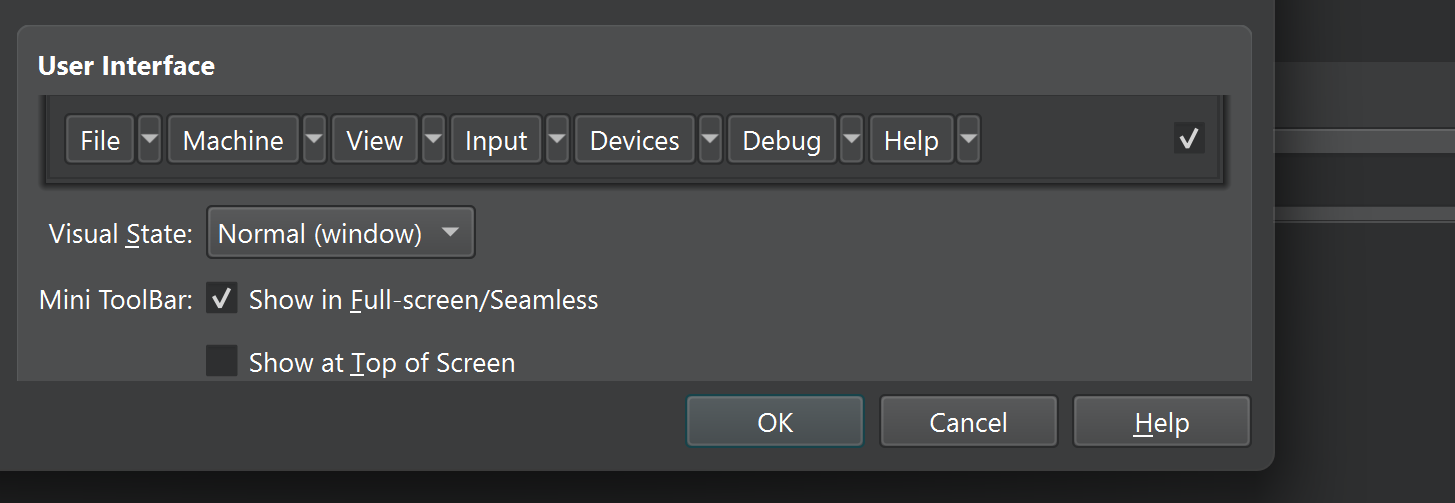Expand the arrow next to Machine
Viewport: 1455px width, 503px height.
pyautogui.click(x=314, y=140)
